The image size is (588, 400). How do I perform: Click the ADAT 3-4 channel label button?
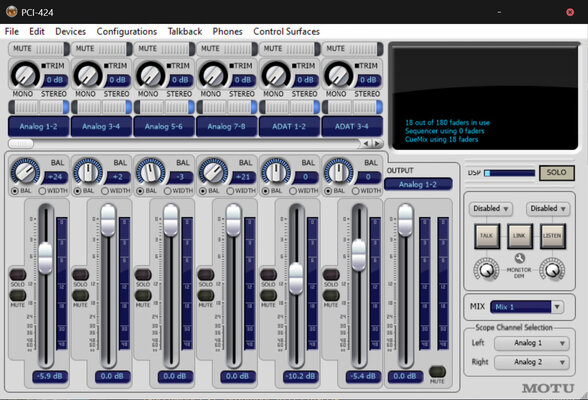pyautogui.click(x=352, y=127)
